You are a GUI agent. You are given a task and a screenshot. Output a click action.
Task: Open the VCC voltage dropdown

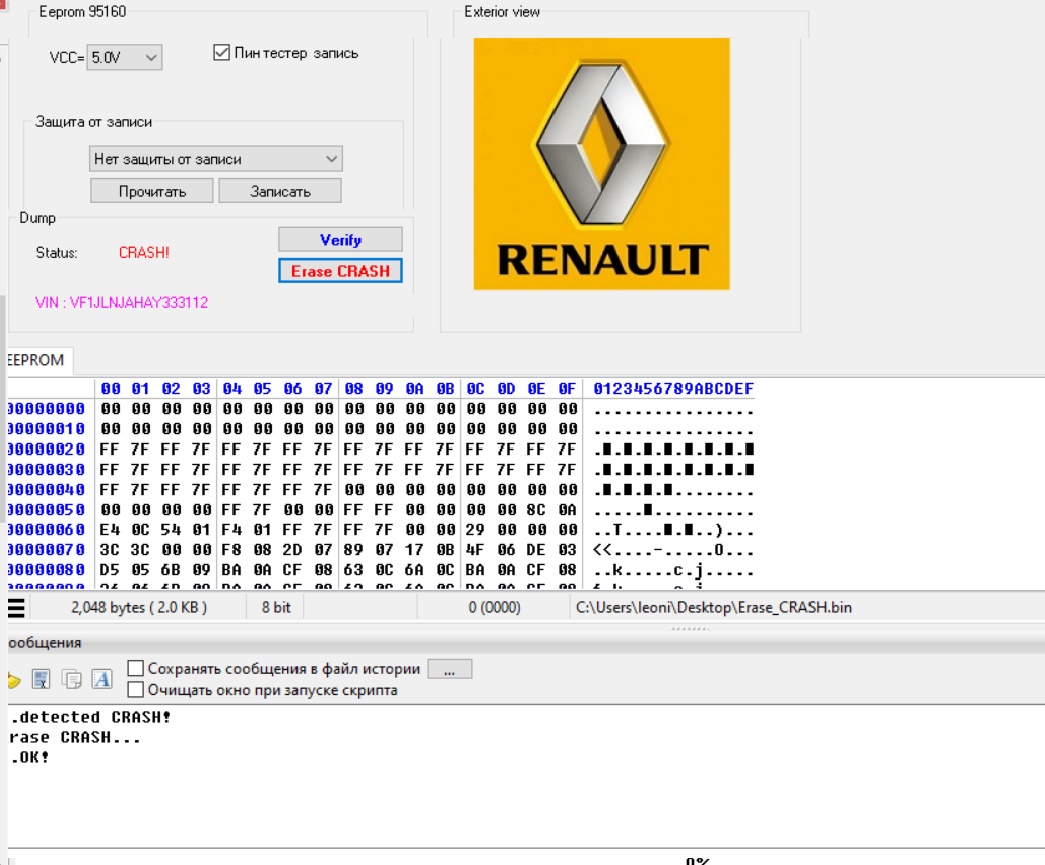point(125,58)
